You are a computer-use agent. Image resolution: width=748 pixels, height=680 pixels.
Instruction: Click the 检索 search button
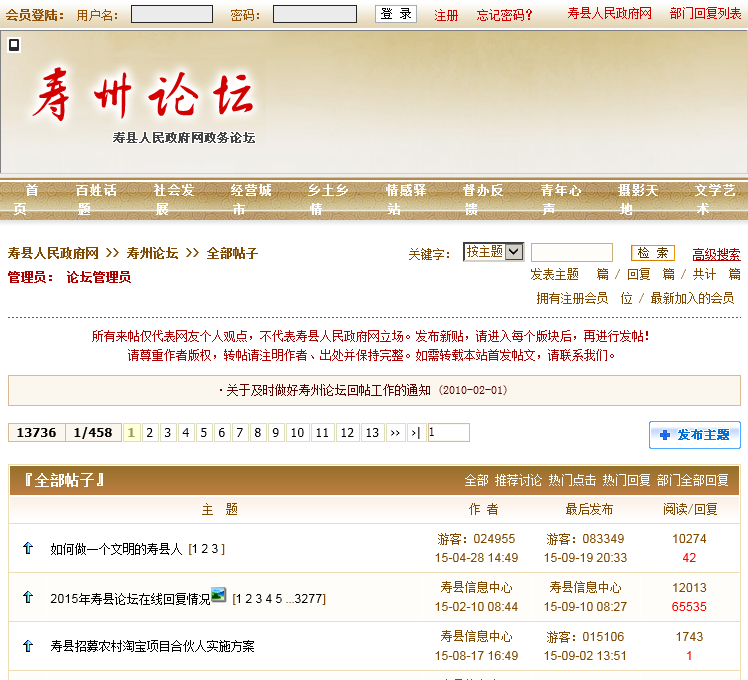pos(653,252)
